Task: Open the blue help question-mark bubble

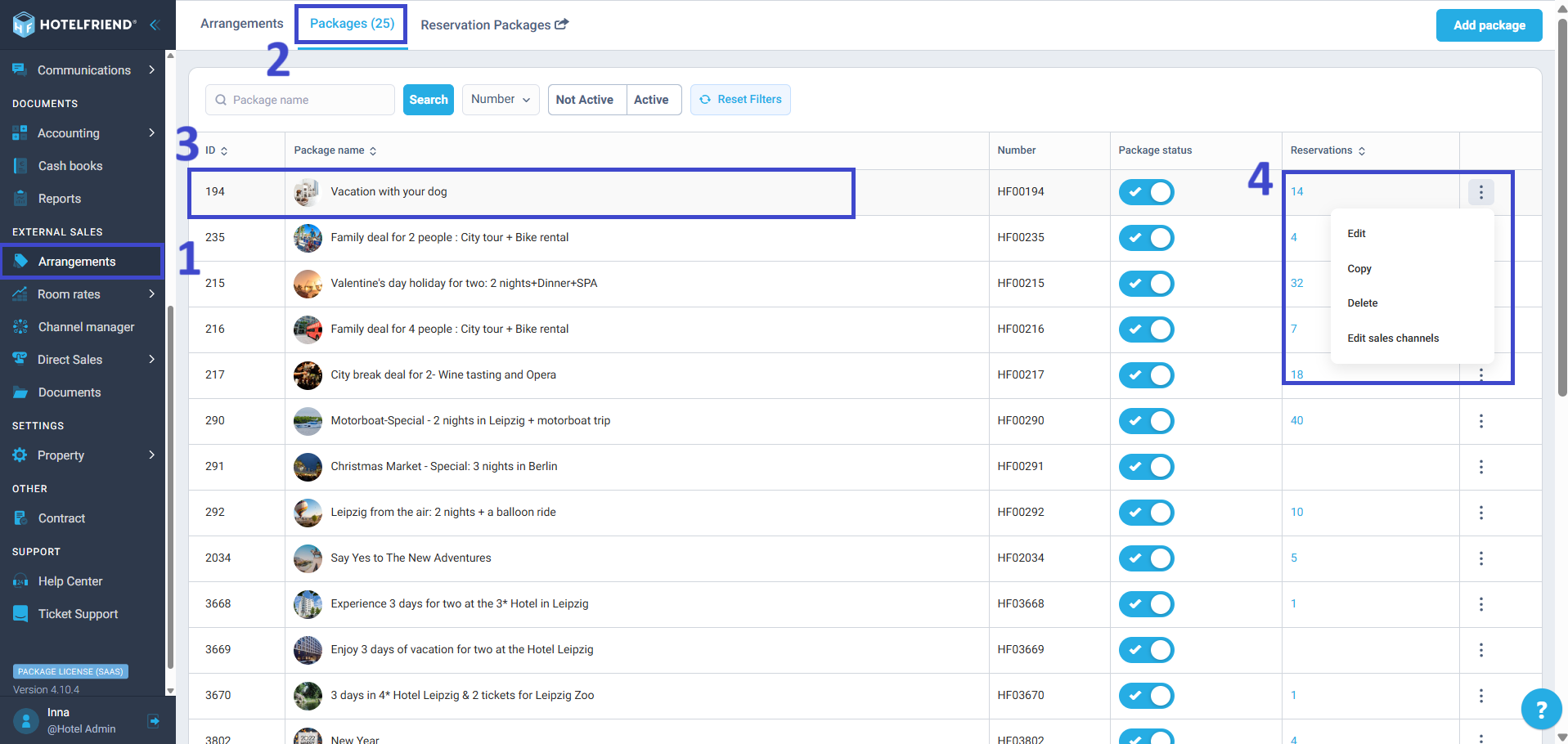Action: [1541, 709]
